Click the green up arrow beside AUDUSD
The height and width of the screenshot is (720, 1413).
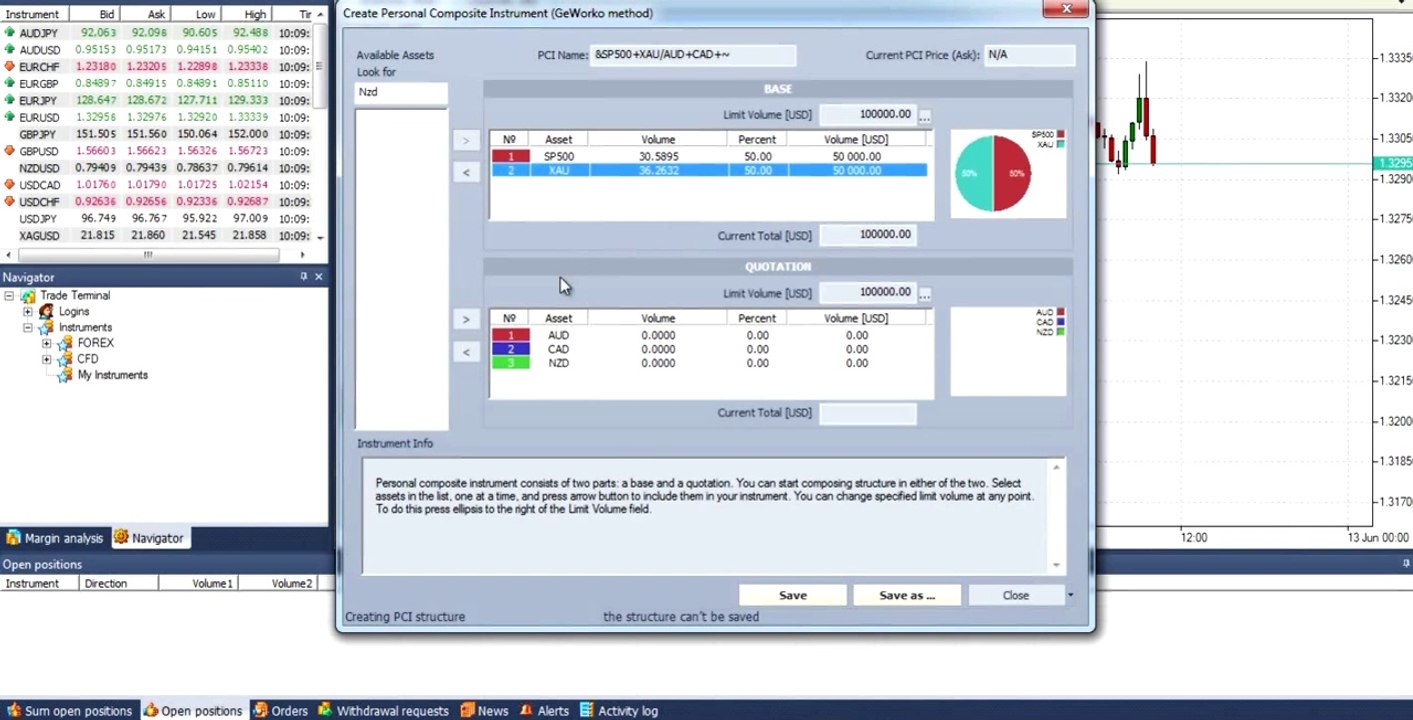point(10,50)
